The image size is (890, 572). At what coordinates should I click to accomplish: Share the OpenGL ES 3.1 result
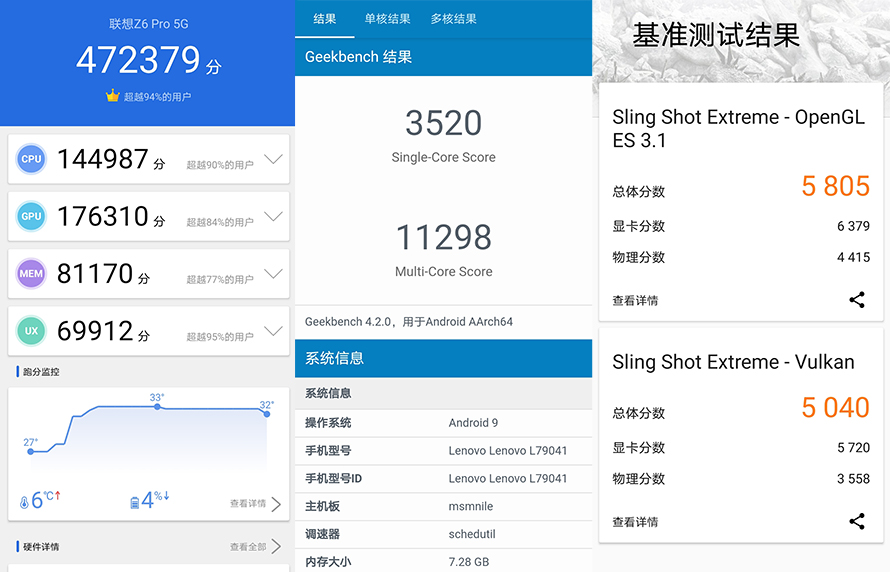857,300
